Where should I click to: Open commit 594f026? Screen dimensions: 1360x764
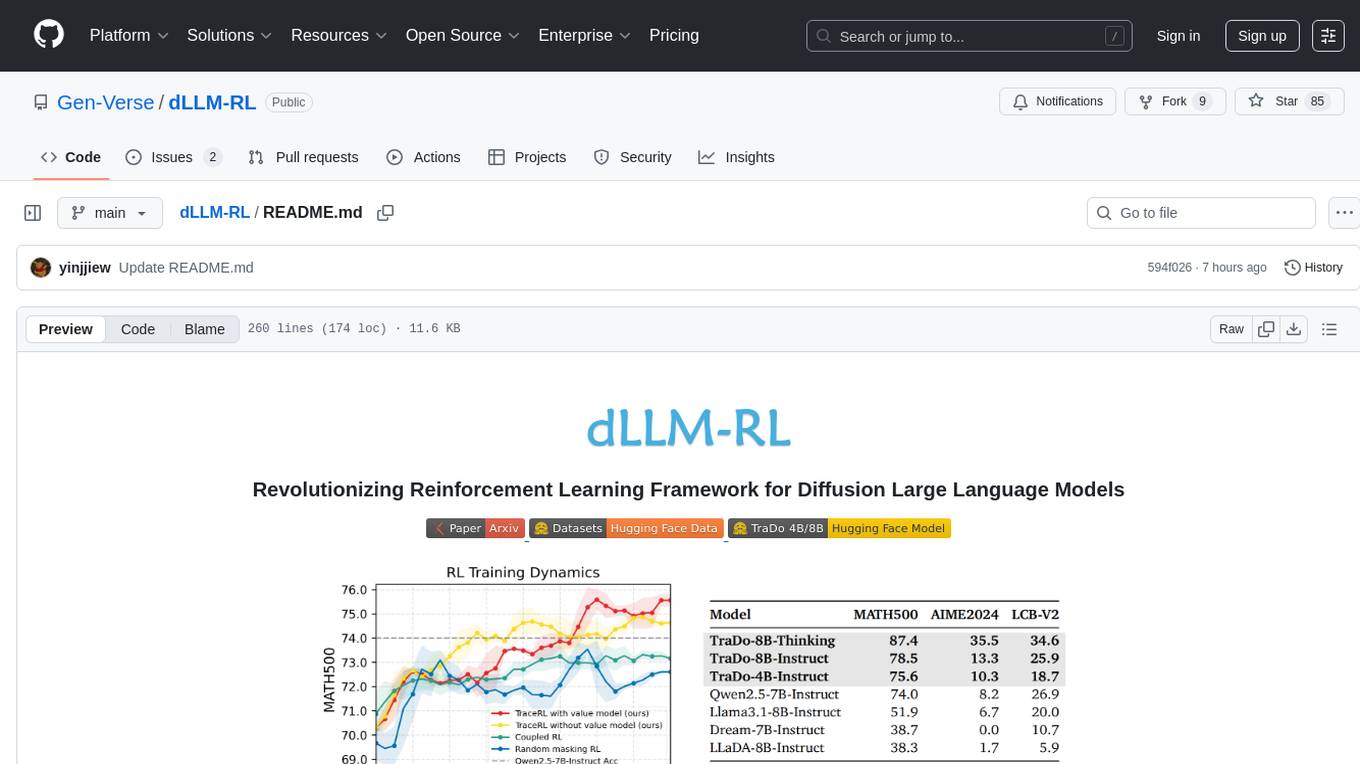click(x=1169, y=268)
